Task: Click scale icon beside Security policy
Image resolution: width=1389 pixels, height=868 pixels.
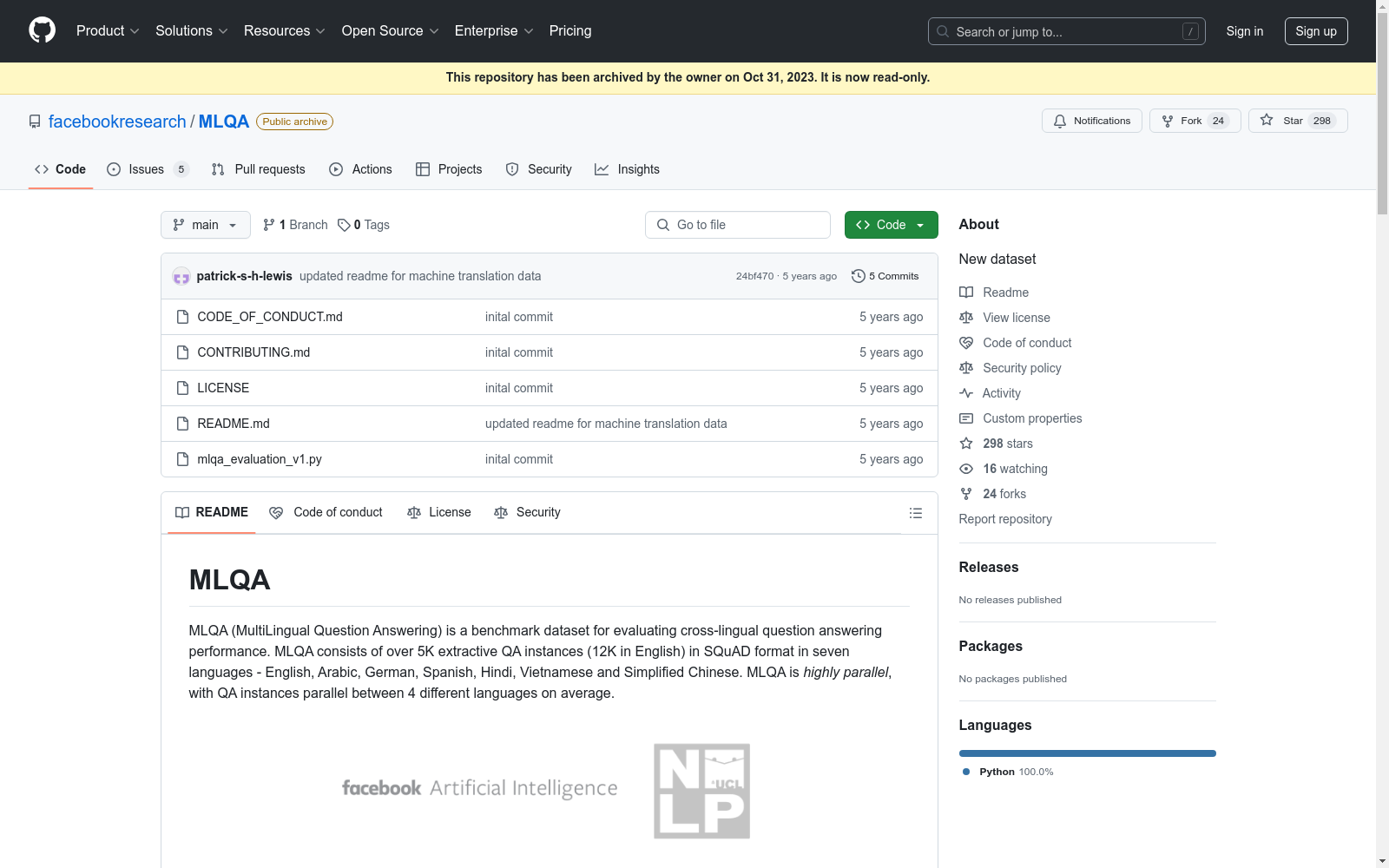Action: (x=966, y=368)
